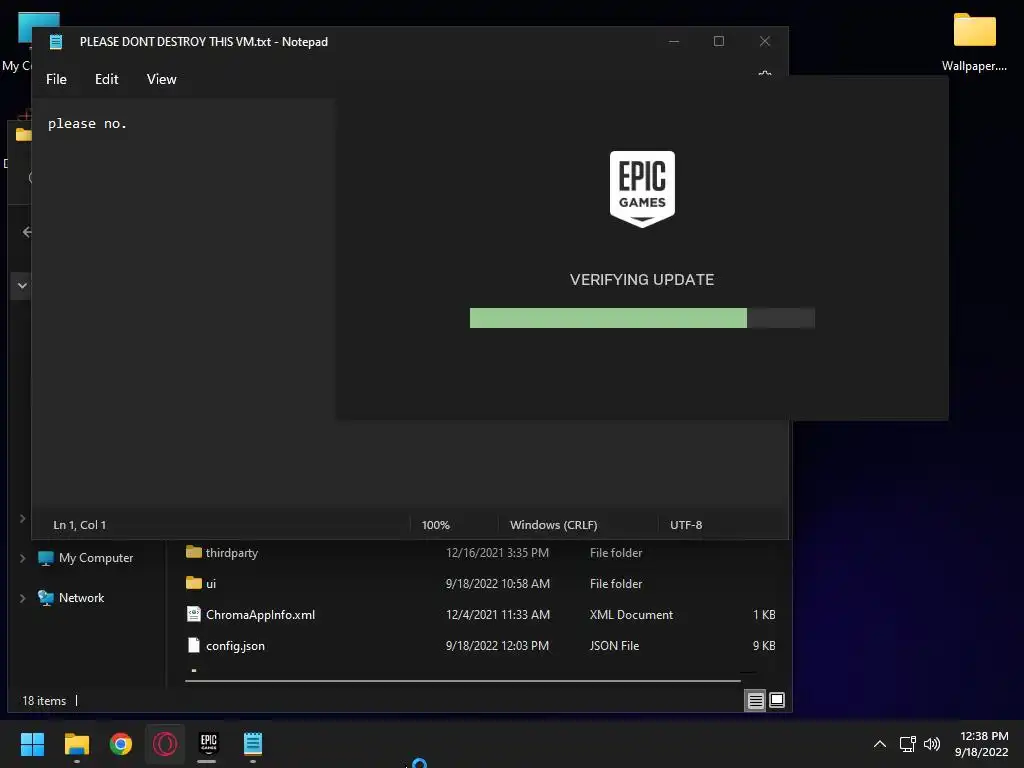Click the config.json file icon
Image resolution: width=1024 pixels, height=768 pixels.
coord(194,645)
